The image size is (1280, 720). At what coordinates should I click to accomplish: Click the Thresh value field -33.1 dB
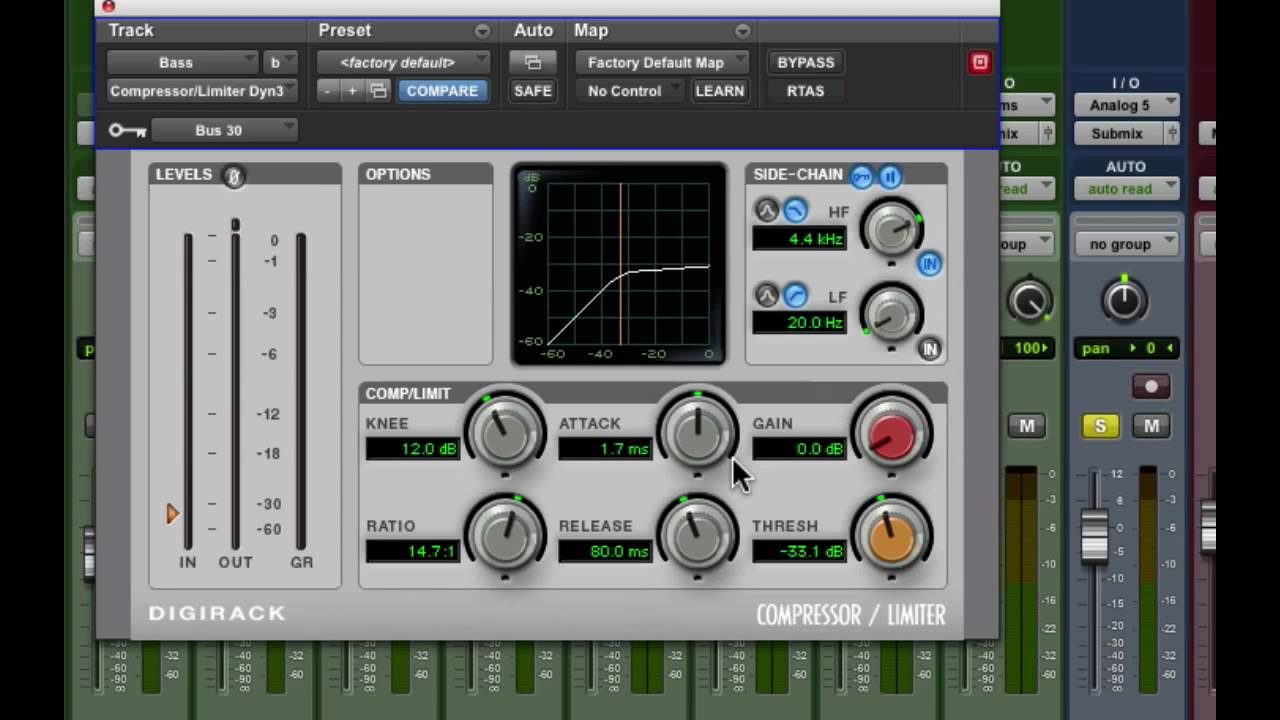[798, 551]
